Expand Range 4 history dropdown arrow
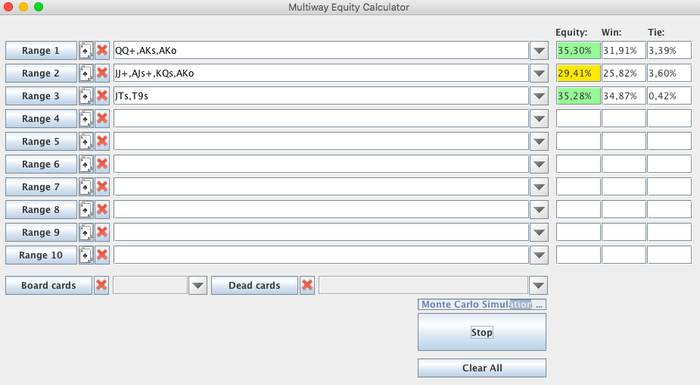 [539, 119]
